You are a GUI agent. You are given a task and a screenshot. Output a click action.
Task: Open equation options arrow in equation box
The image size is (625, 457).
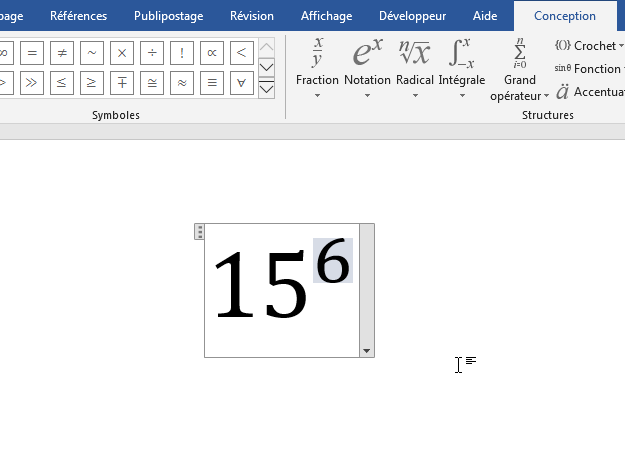367,351
